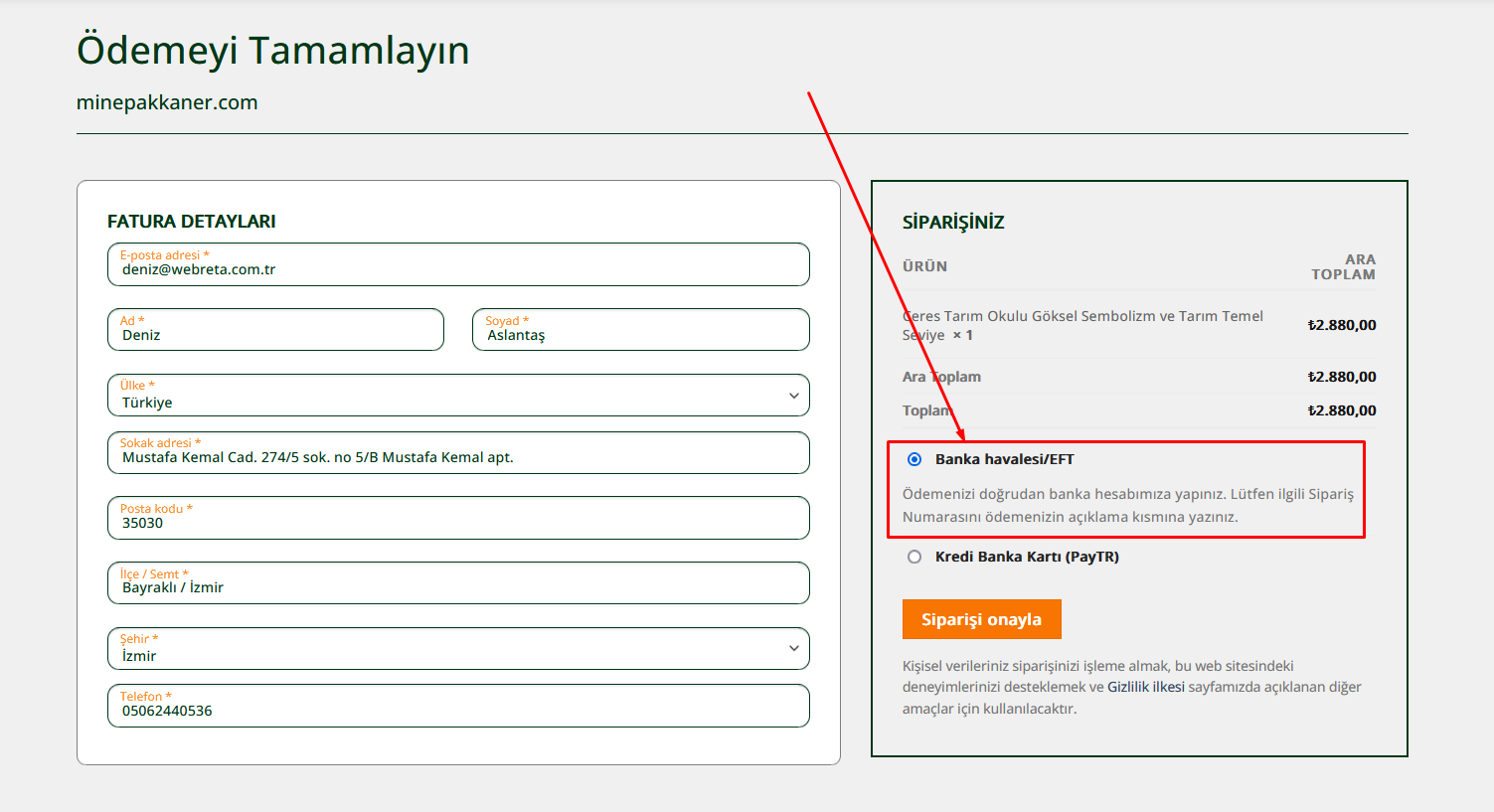Select the Banka havalesi/EFT radio button
The image size is (1494, 812).
click(x=914, y=459)
